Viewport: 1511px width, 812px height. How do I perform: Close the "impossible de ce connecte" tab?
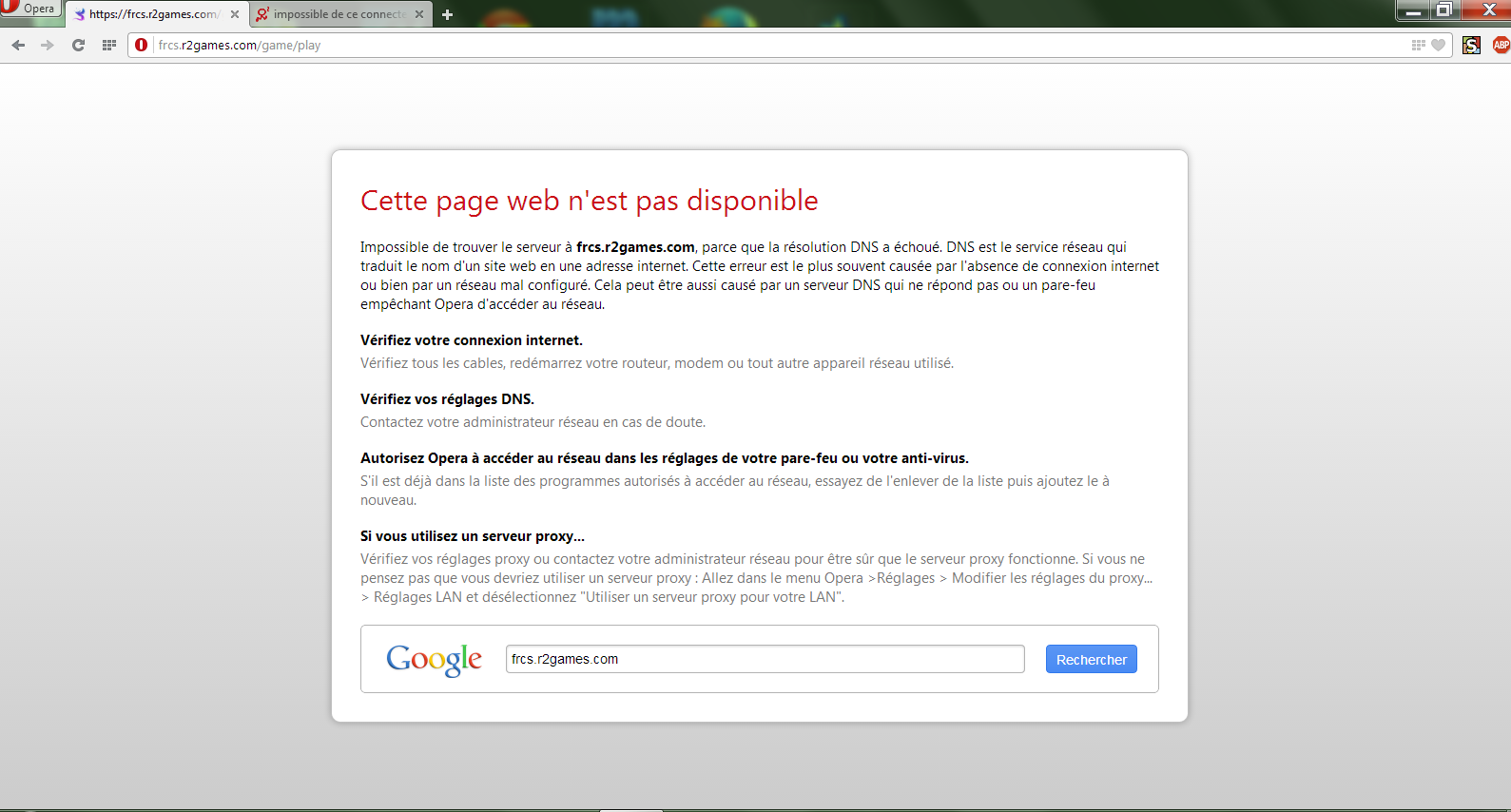[x=419, y=14]
